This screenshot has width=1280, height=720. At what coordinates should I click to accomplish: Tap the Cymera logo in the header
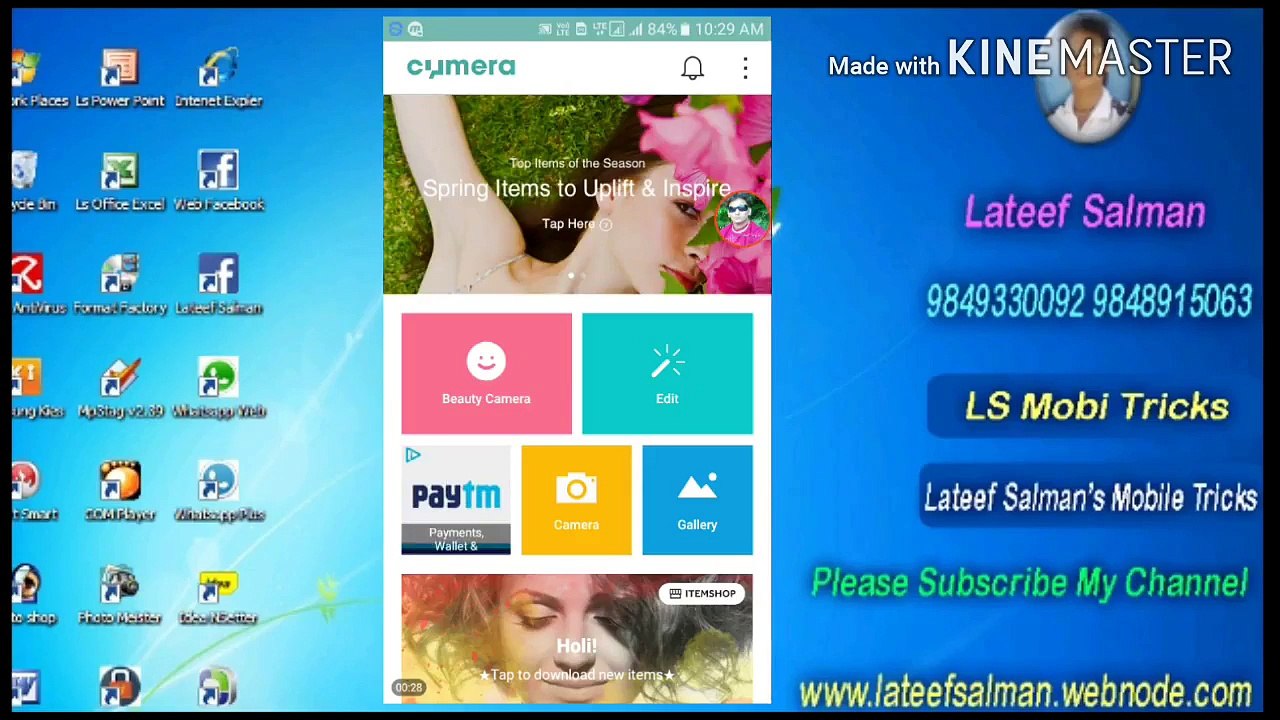461,67
